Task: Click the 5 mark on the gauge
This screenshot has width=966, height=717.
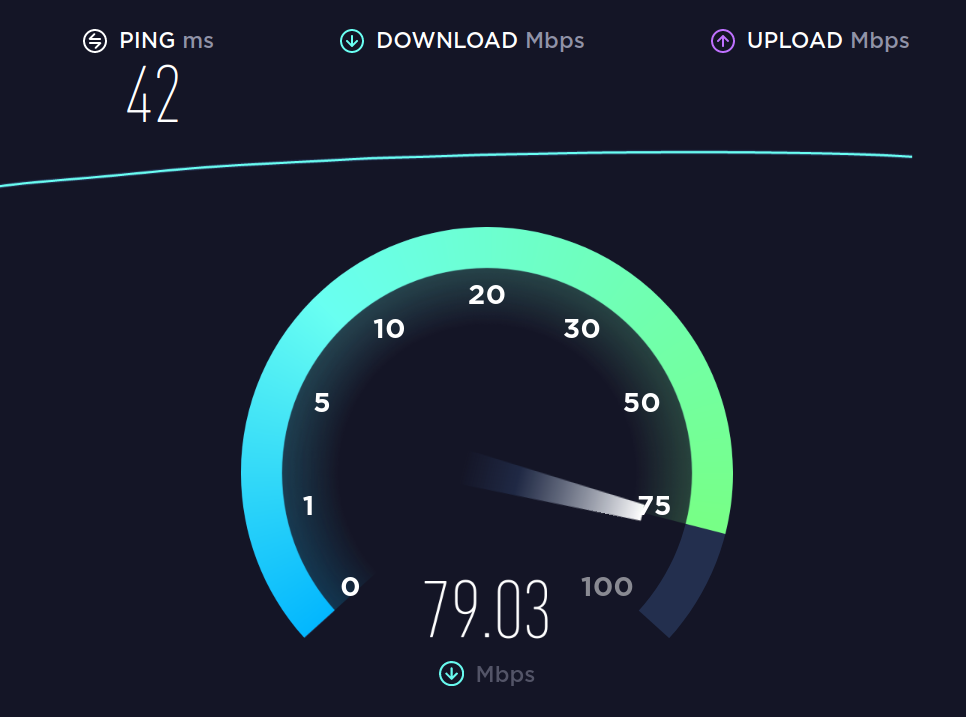Action: (x=322, y=402)
